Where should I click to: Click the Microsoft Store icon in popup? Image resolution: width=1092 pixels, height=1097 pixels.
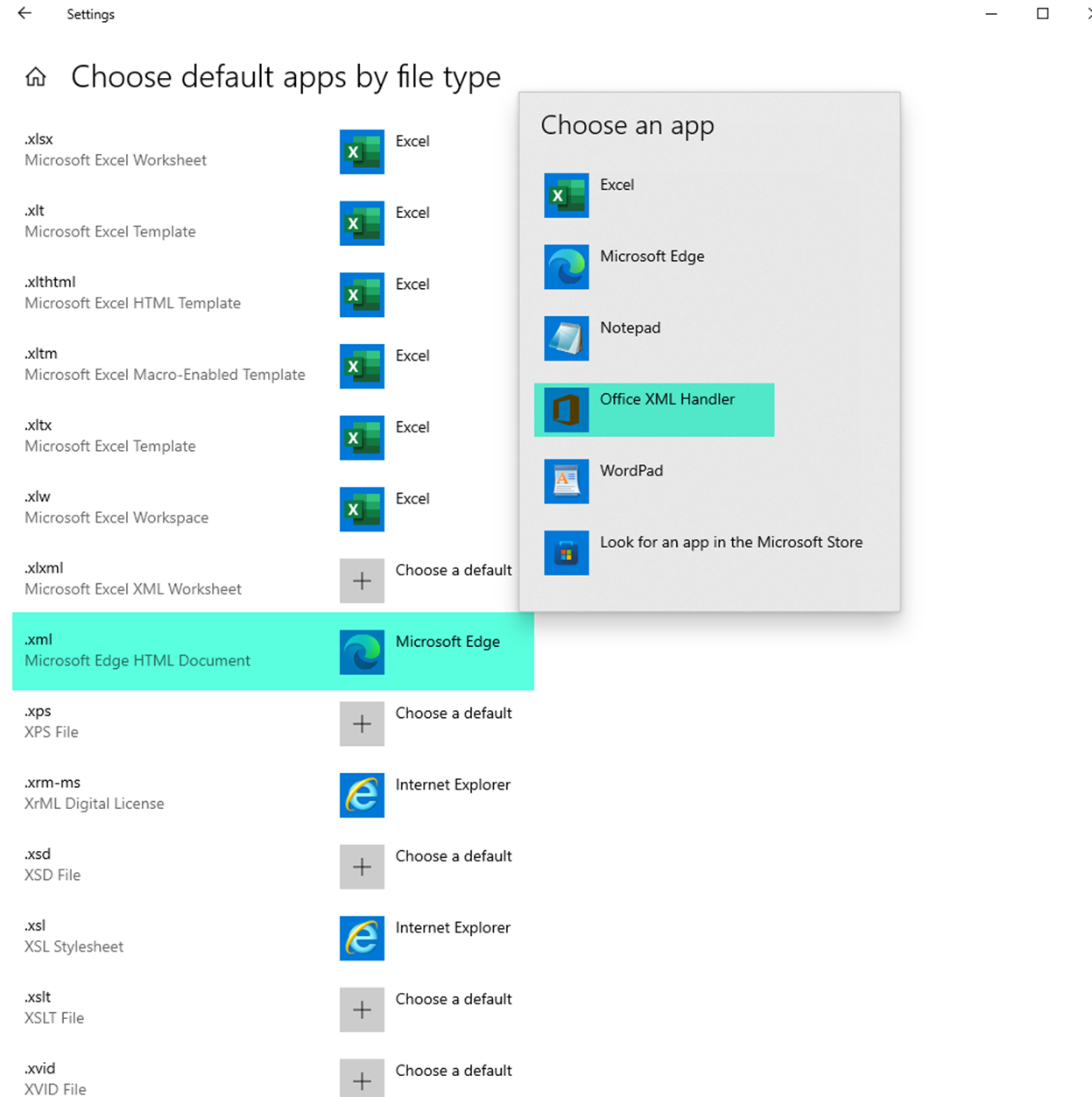(567, 553)
